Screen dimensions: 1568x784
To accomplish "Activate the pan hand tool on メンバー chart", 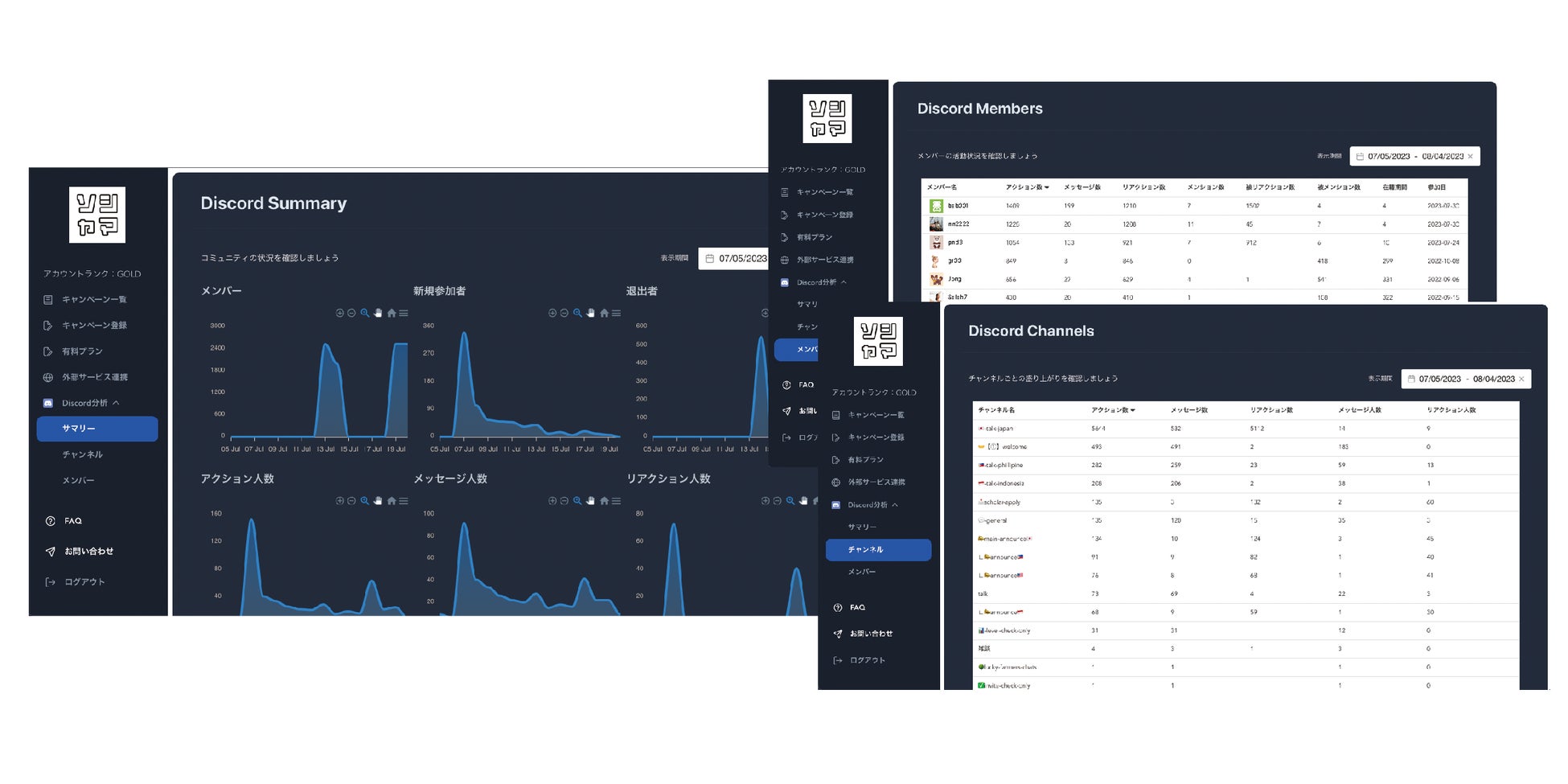I will coord(378,313).
